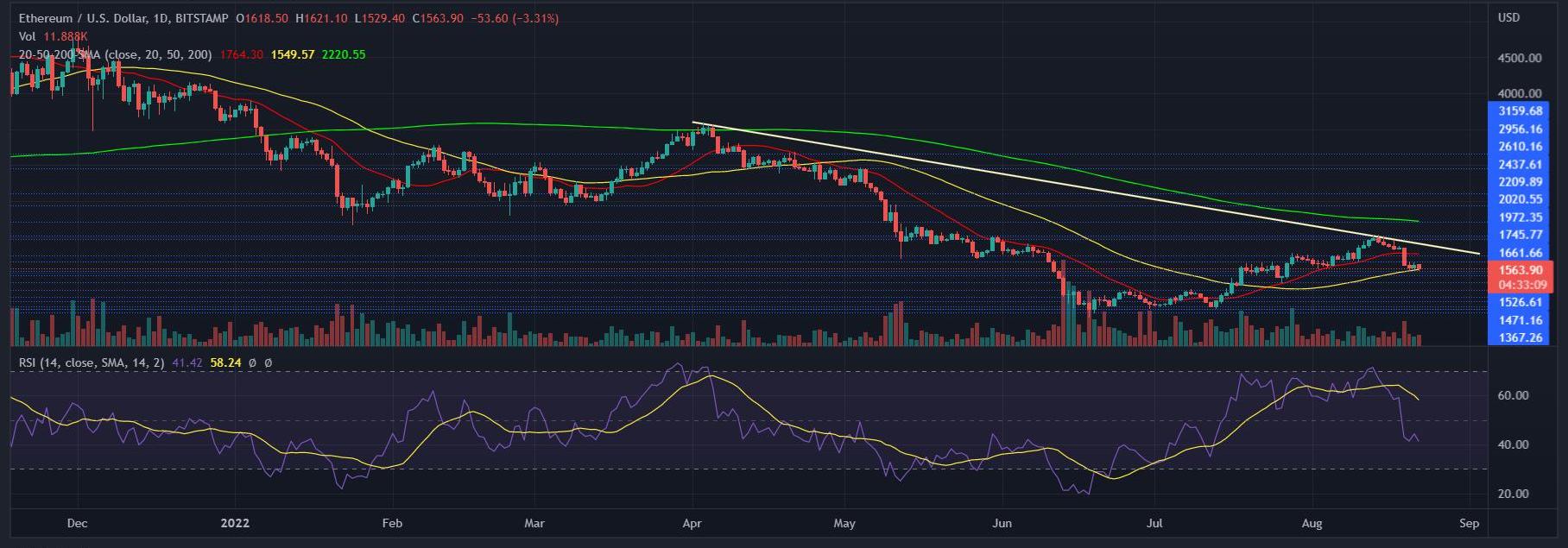Click the Sep label on time axis
This screenshot has width=1568, height=548.
[x=1470, y=523]
